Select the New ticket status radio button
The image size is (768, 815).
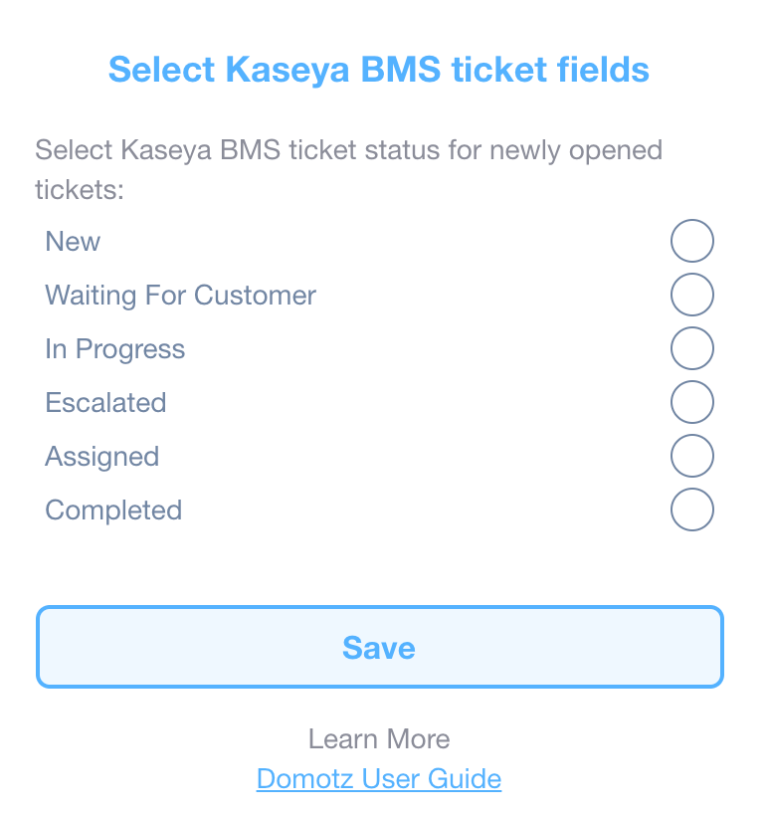(x=692, y=241)
